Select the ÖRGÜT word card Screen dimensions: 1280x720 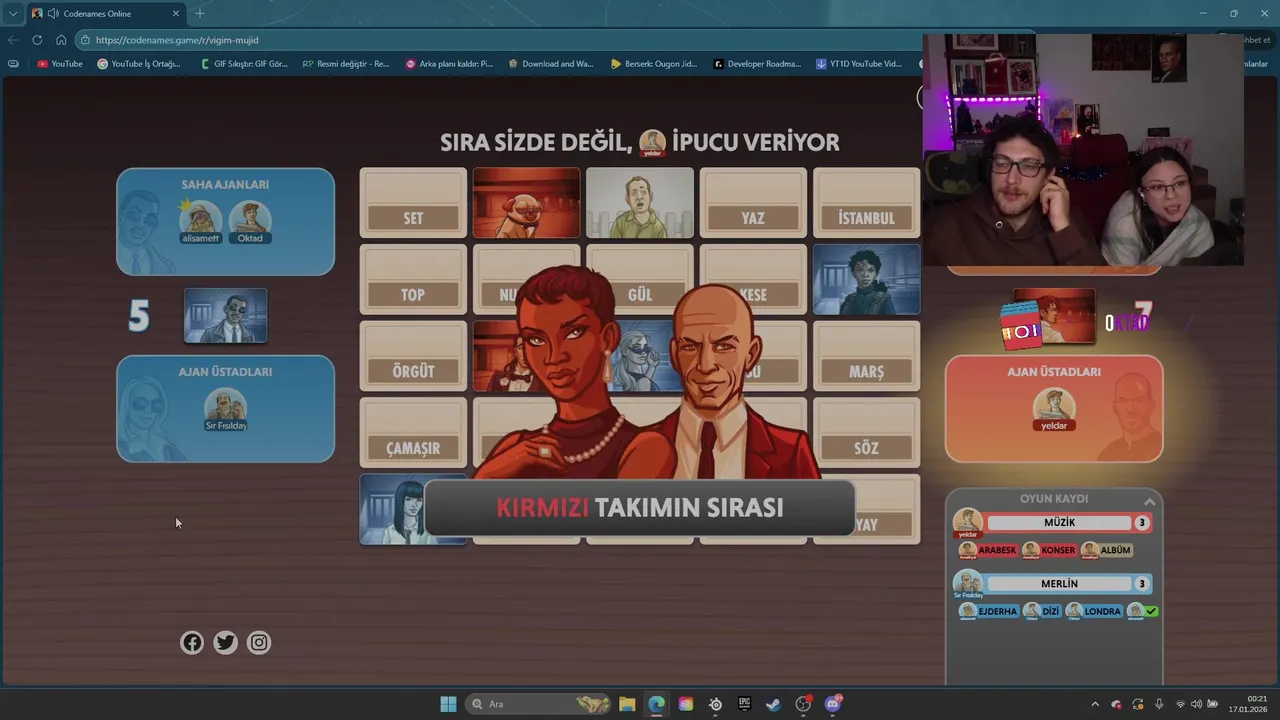(x=413, y=356)
